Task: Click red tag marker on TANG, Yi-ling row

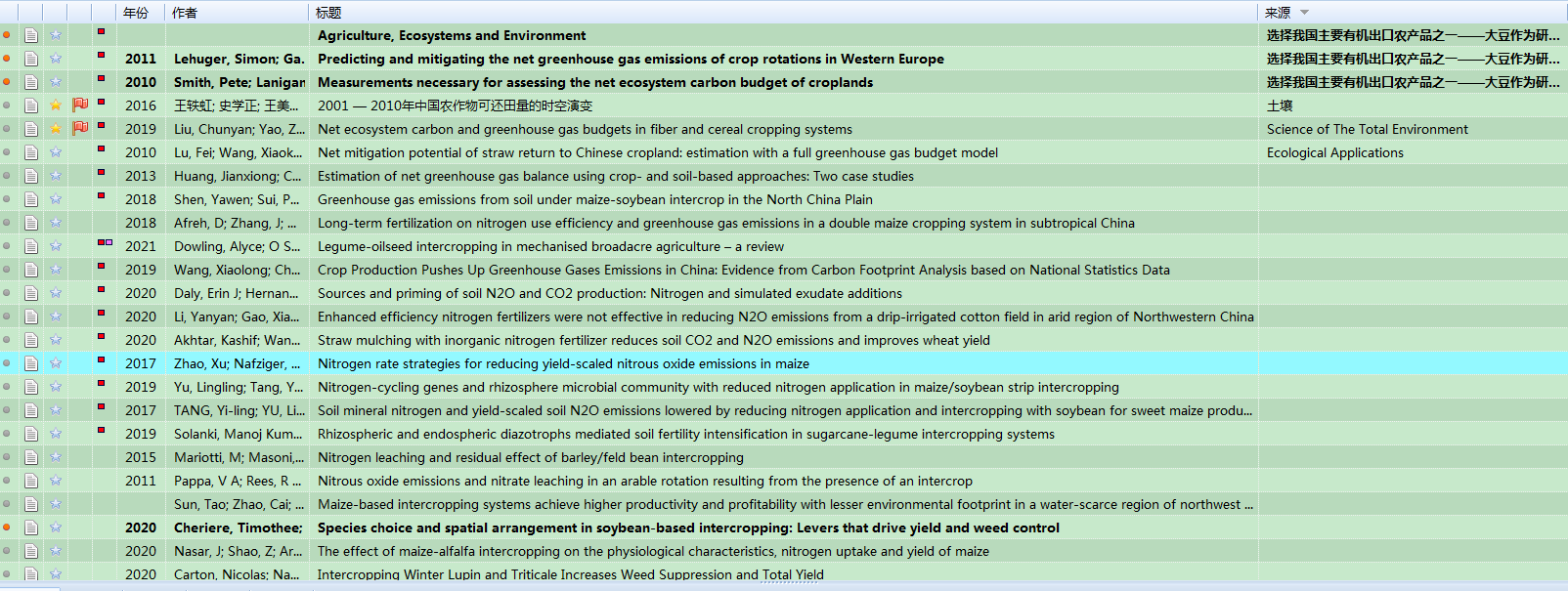Action: pyautogui.click(x=101, y=406)
